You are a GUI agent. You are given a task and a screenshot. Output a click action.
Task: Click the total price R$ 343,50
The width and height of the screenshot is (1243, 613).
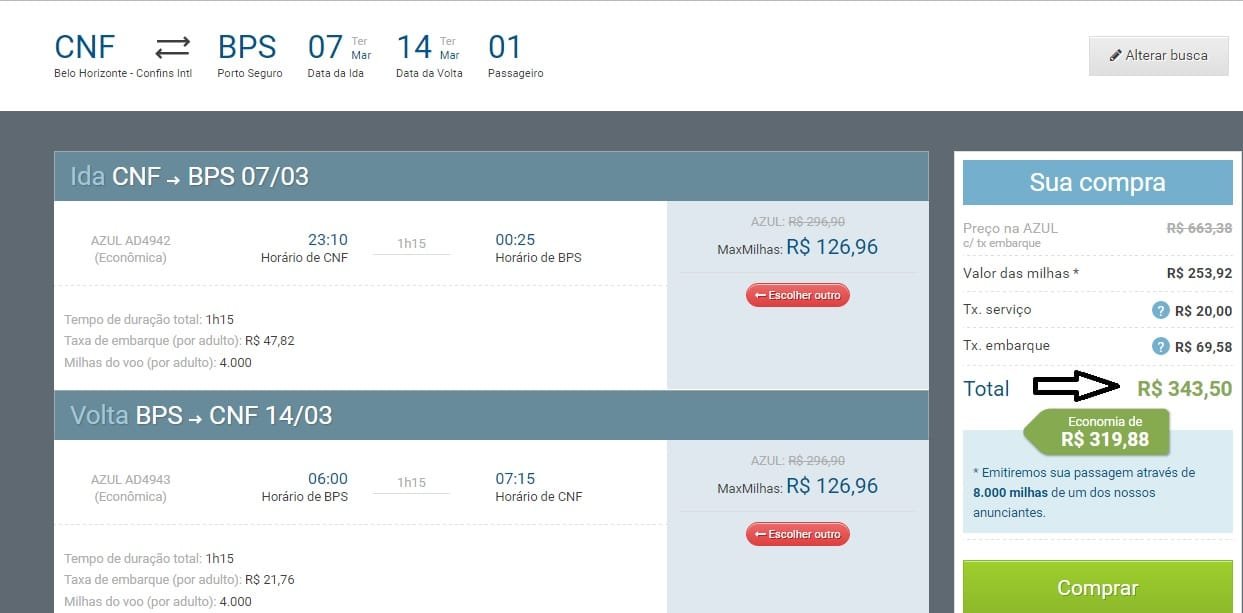(1184, 389)
